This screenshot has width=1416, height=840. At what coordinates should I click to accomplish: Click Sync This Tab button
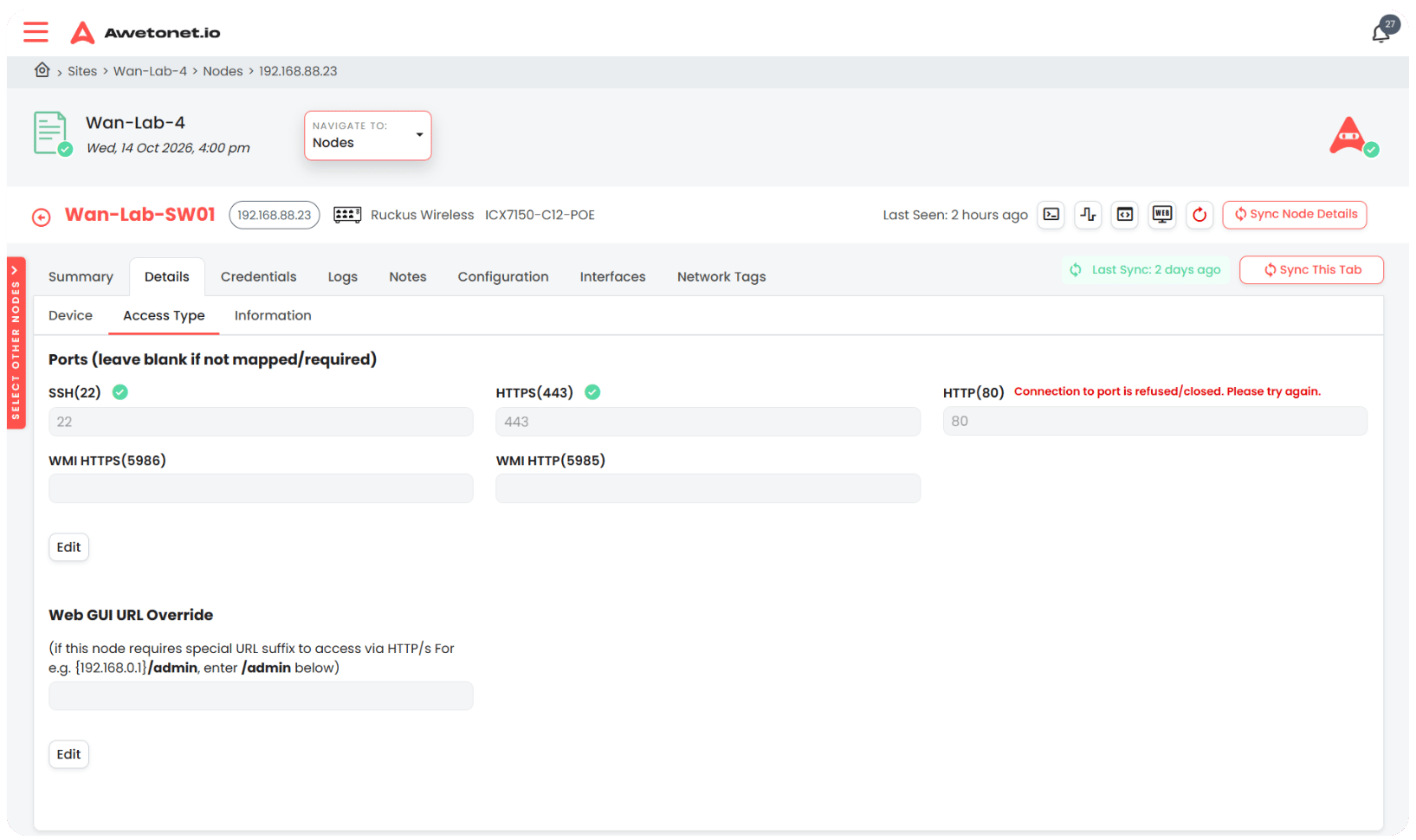pyautogui.click(x=1311, y=270)
